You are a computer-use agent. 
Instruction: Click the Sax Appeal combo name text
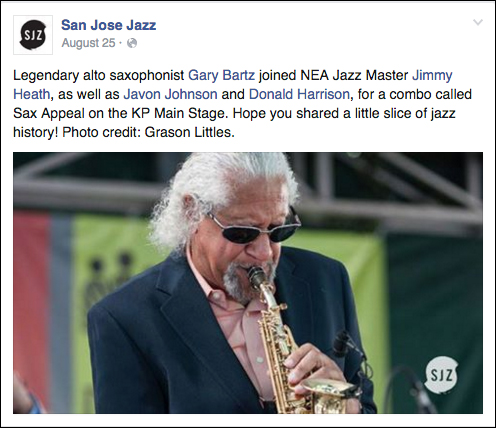pyautogui.click(x=49, y=113)
